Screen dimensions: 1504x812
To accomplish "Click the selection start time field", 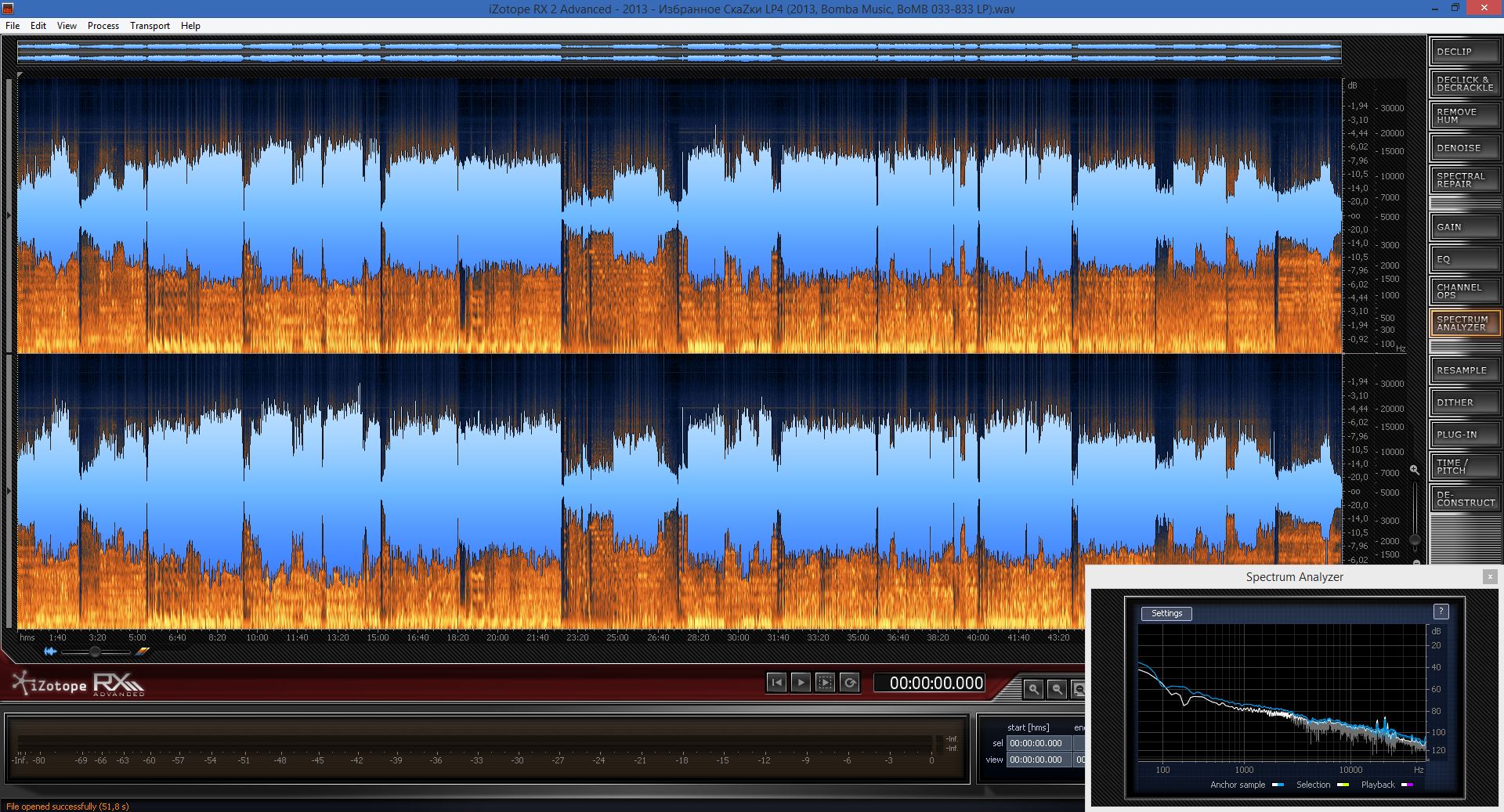I will pos(1039,743).
